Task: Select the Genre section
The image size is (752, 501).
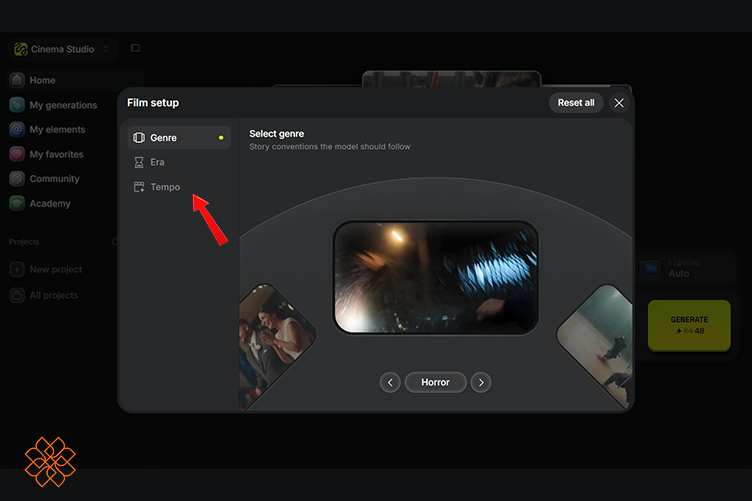Action: point(179,138)
